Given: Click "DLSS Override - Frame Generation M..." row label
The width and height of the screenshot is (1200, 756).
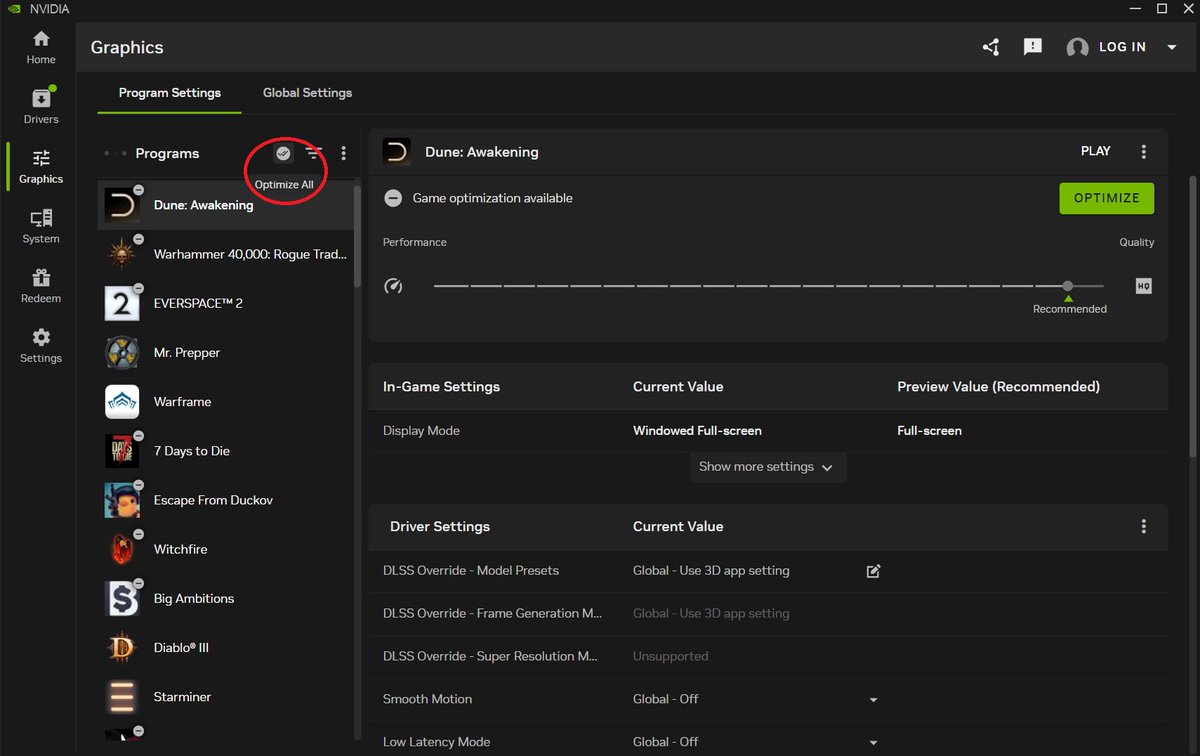Looking at the screenshot, I should tap(493, 614).
